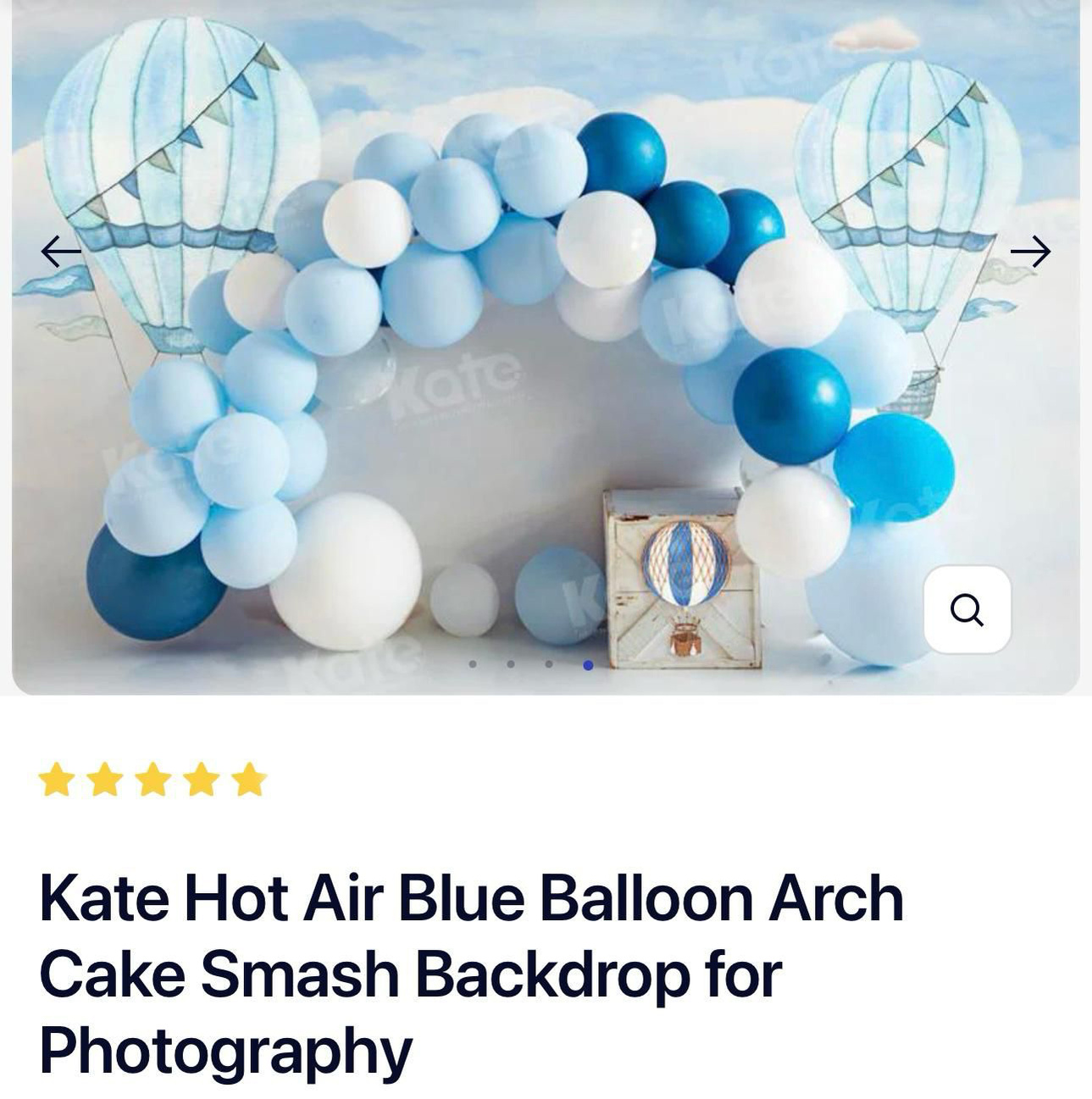Click the second yellow rating star
This screenshot has height=1099, width=1092.
(x=104, y=780)
